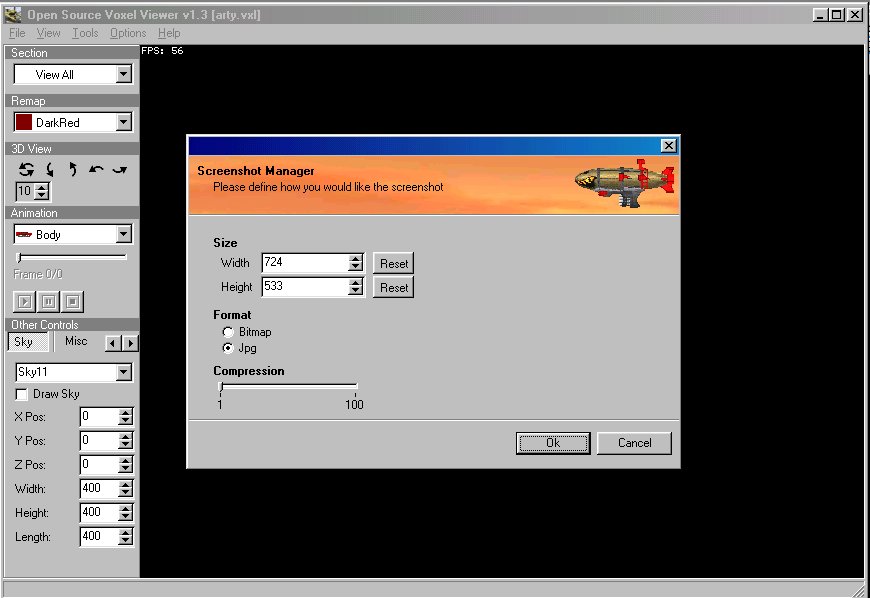Toggle the Draw Sky checkbox
This screenshot has height=598, width=870.
(22, 394)
